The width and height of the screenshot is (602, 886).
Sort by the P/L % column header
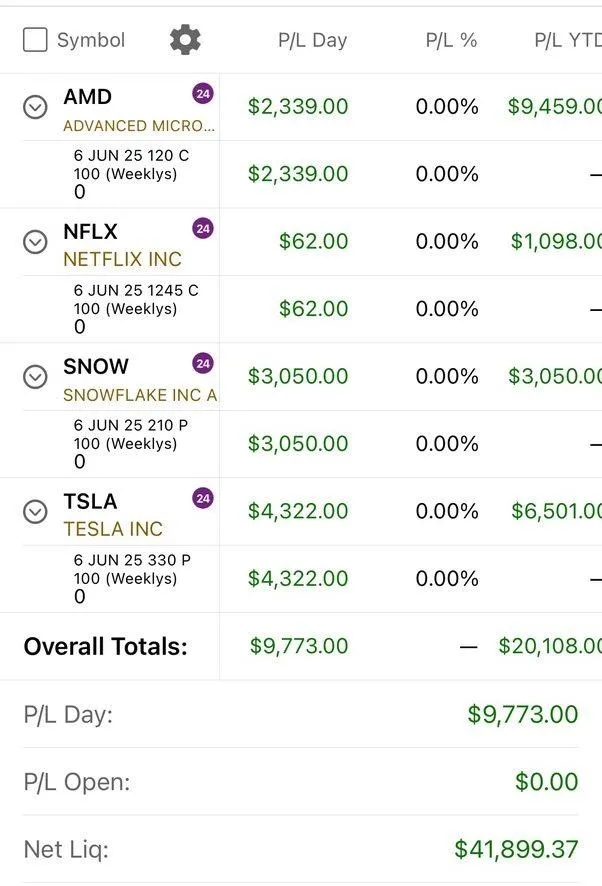pyautogui.click(x=451, y=41)
